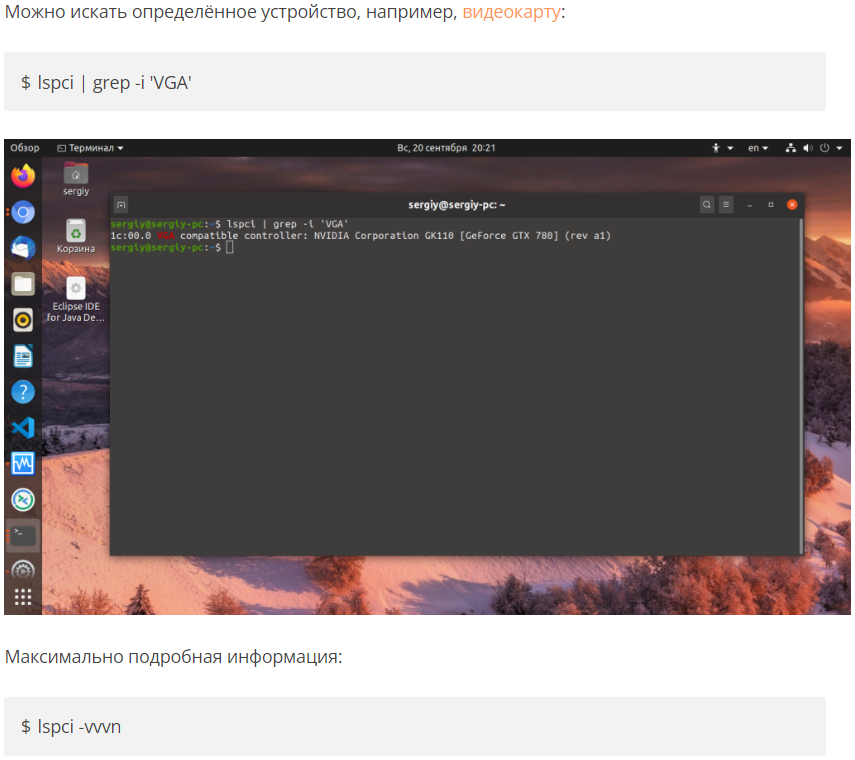This screenshot has width=855, height=760.
Task: Click the network icon in system tray
Action: coord(790,148)
